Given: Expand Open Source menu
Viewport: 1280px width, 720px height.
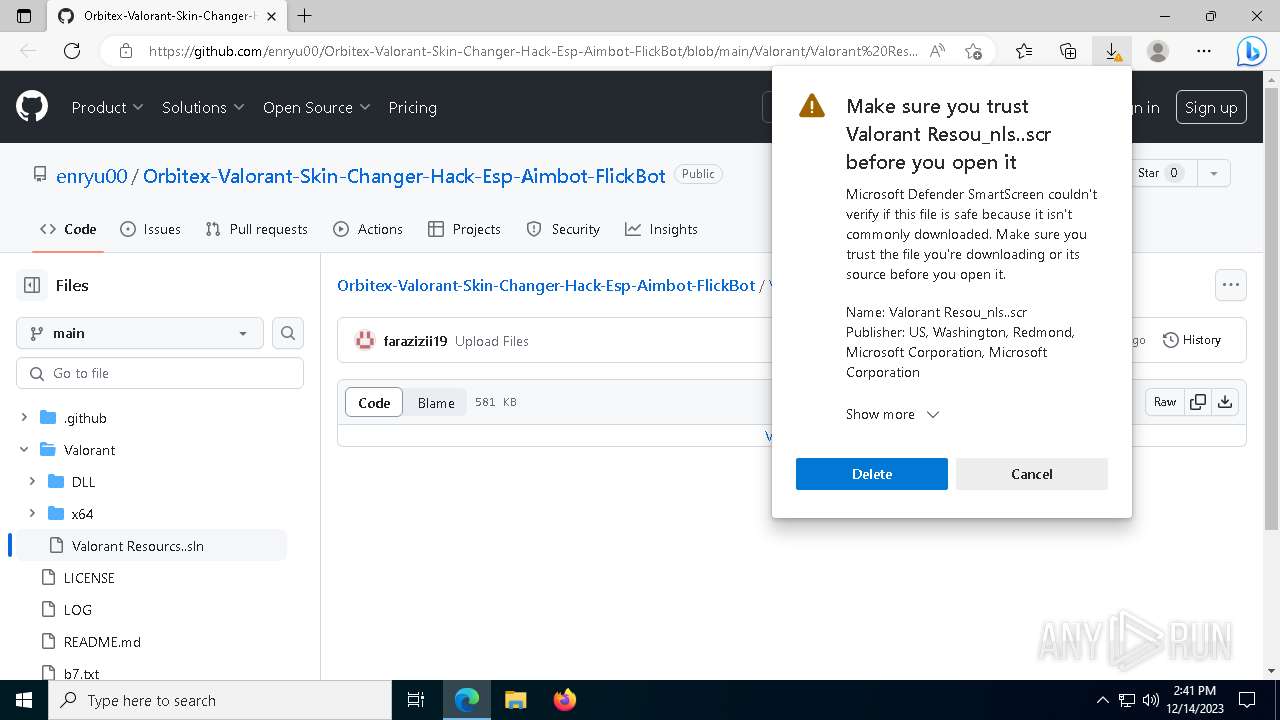Looking at the screenshot, I should pyautogui.click(x=316, y=107).
